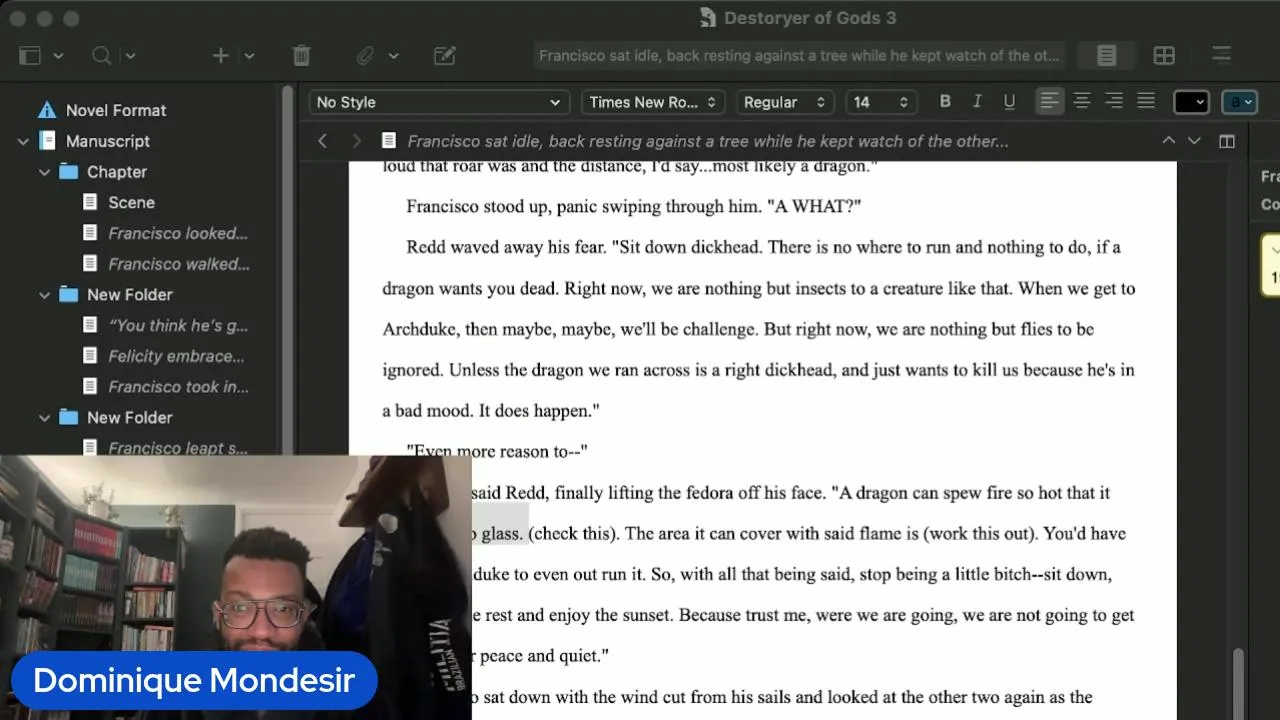Click the Manuscript book icon
This screenshot has width=1280, height=720.
[47, 141]
